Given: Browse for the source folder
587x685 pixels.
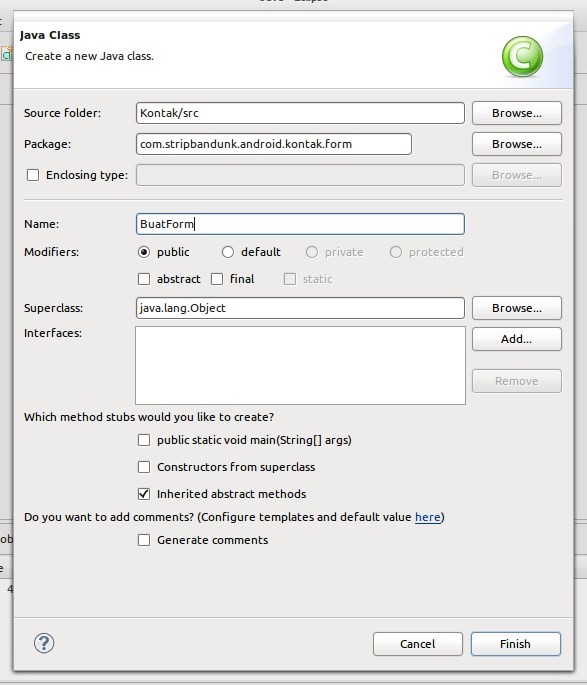Looking at the screenshot, I should 517,113.
